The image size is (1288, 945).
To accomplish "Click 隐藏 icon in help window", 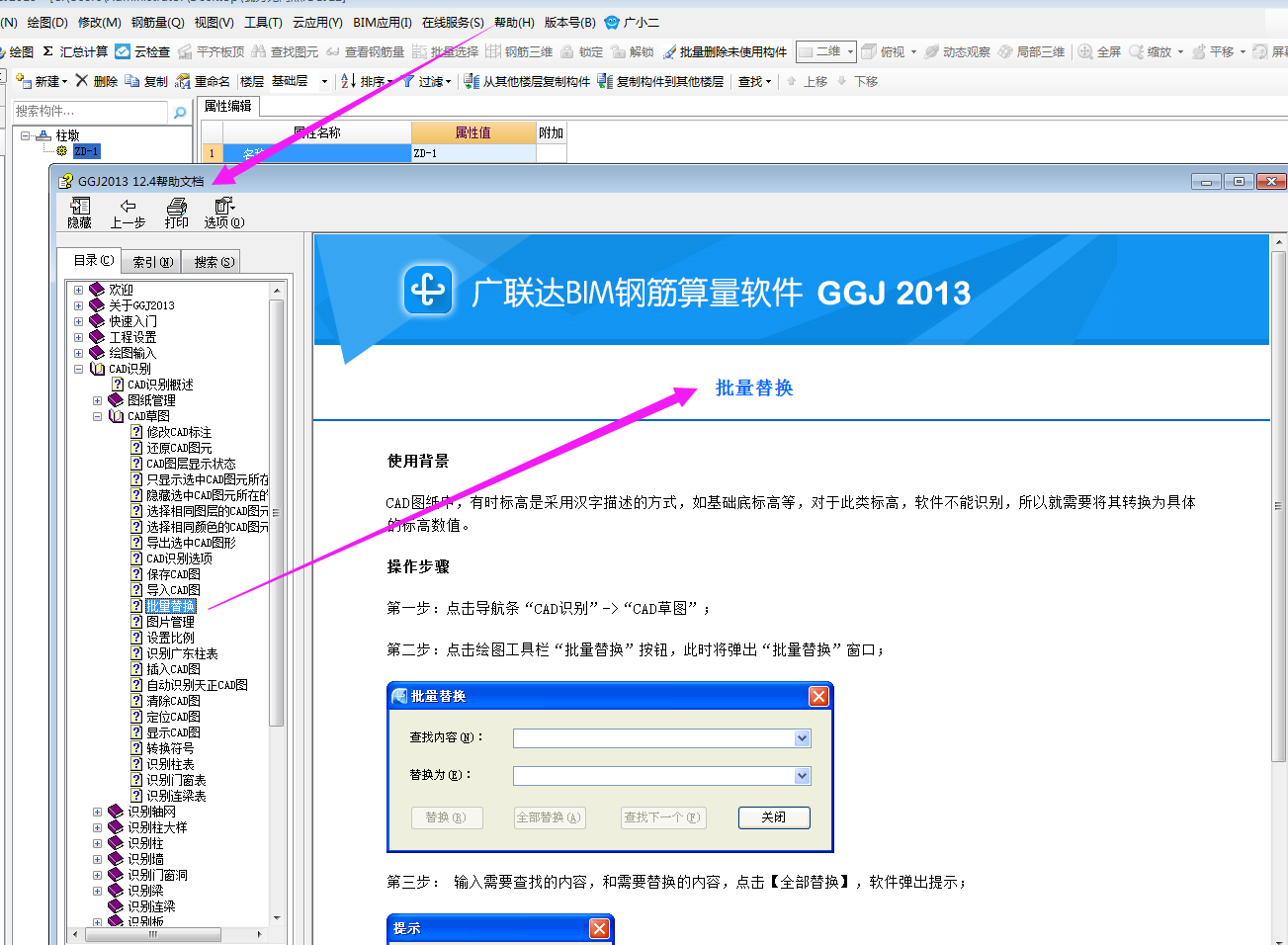I will (x=80, y=206).
